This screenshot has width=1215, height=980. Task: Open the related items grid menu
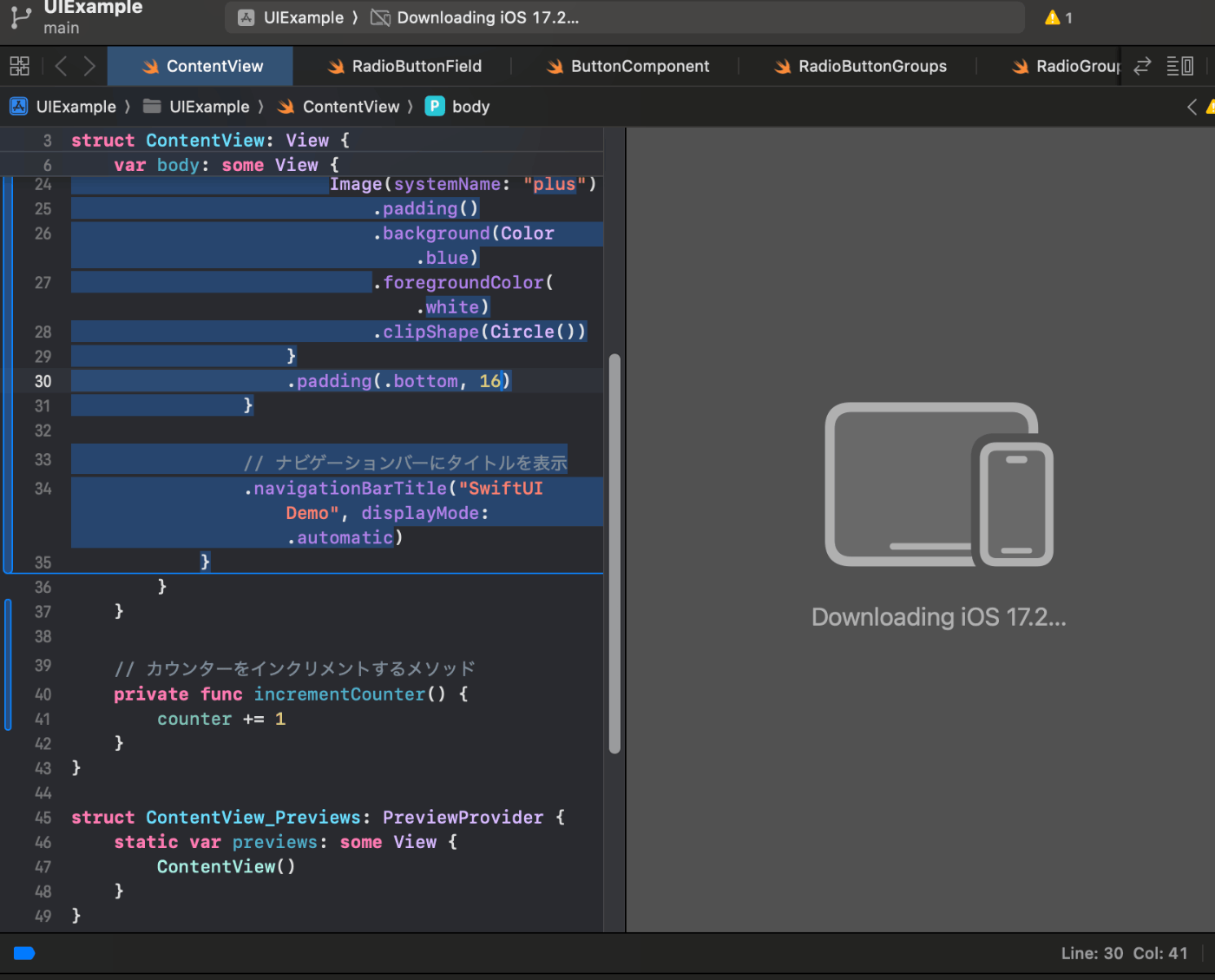19,66
